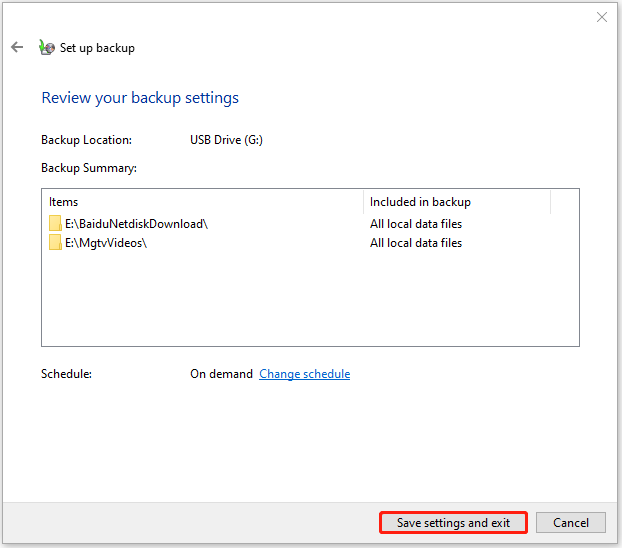622x548 pixels.
Task: Select the E:\MgtvVideos\ row
Action: [310, 243]
